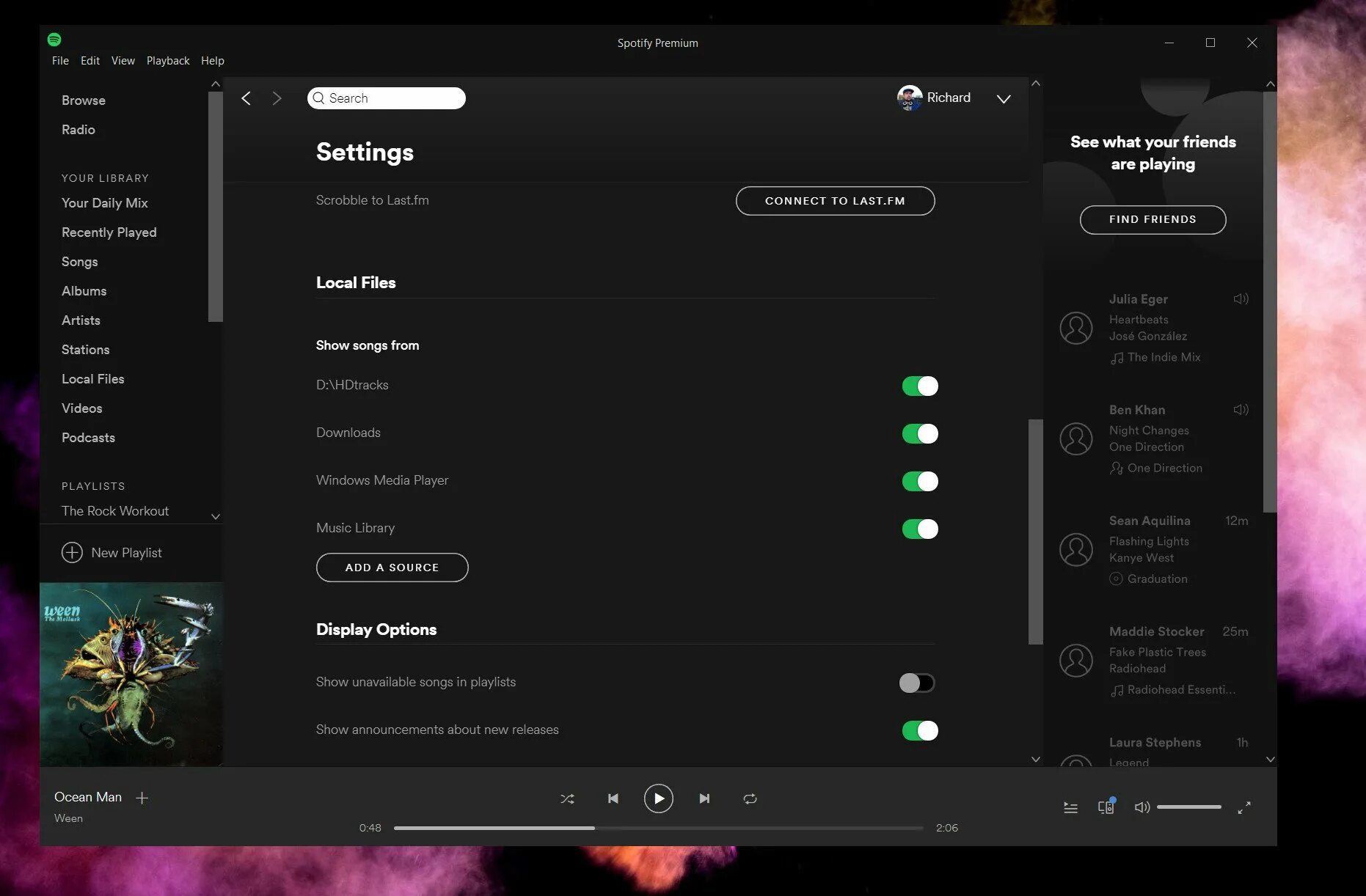Enable showing unavailable songs in playlists

tap(917, 683)
